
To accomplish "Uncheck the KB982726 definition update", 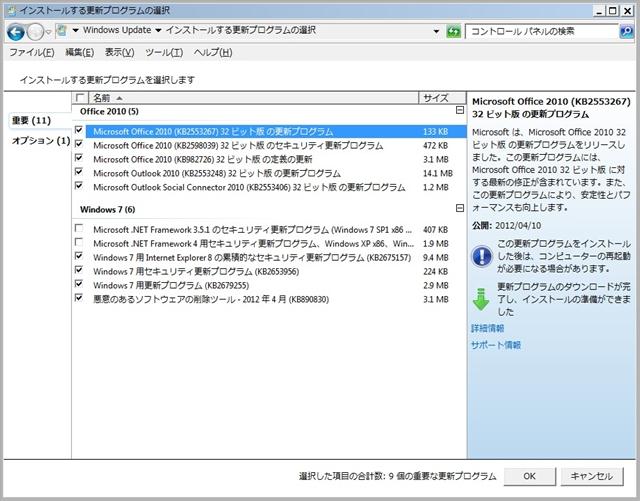I will [x=79, y=158].
